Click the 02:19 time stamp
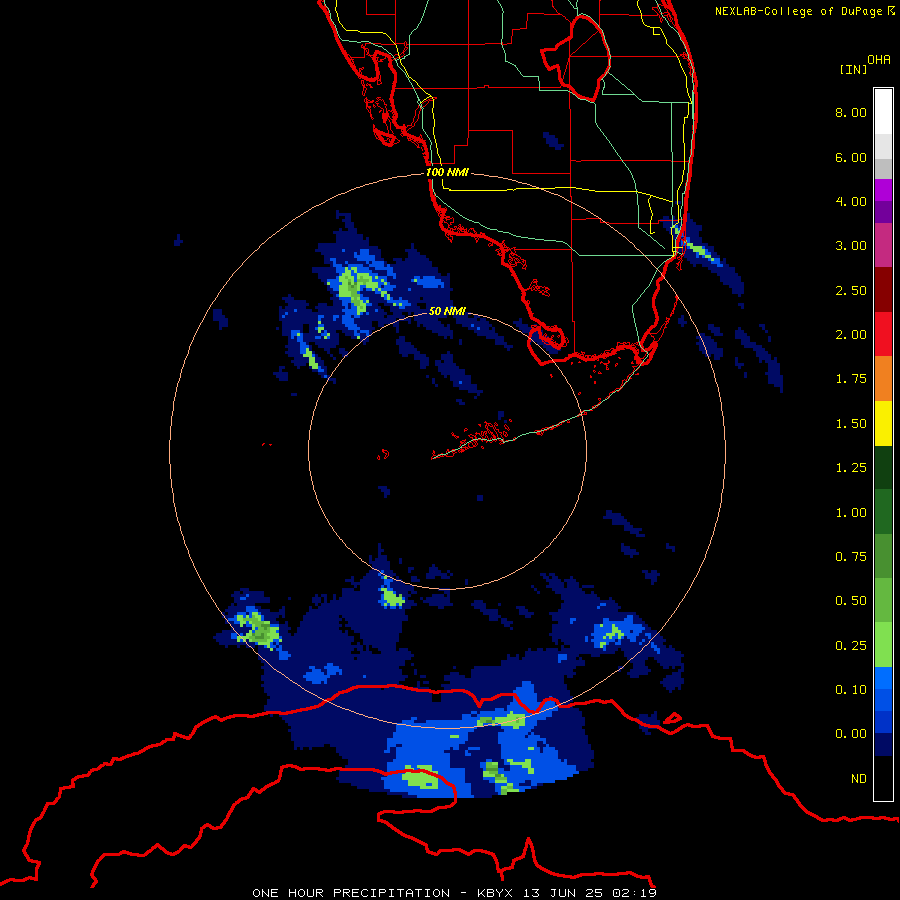This screenshot has width=900, height=900. pyautogui.click(x=634, y=893)
